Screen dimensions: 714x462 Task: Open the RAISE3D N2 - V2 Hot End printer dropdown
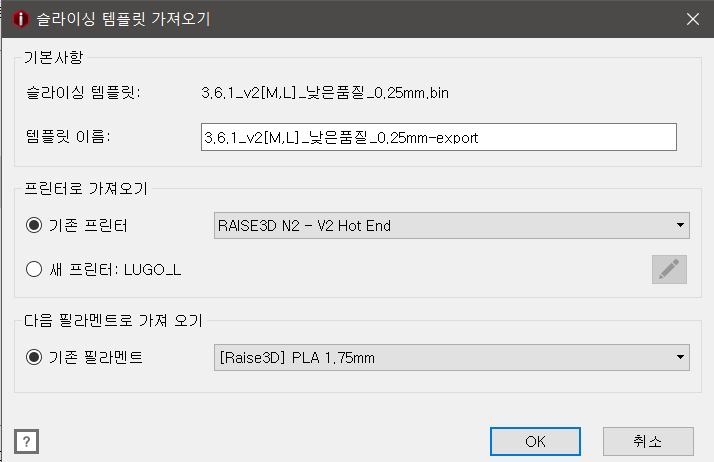pos(452,225)
